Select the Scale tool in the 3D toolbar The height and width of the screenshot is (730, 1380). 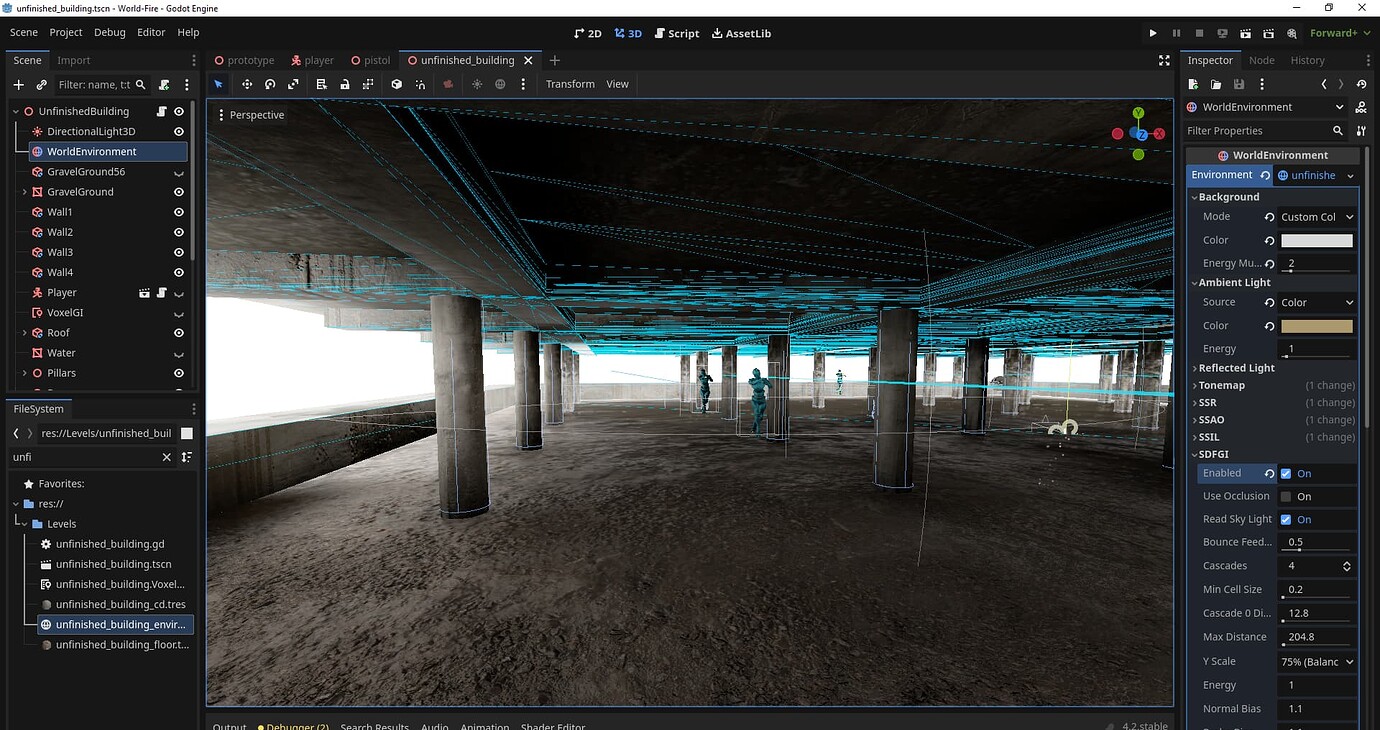pyautogui.click(x=291, y=84)
